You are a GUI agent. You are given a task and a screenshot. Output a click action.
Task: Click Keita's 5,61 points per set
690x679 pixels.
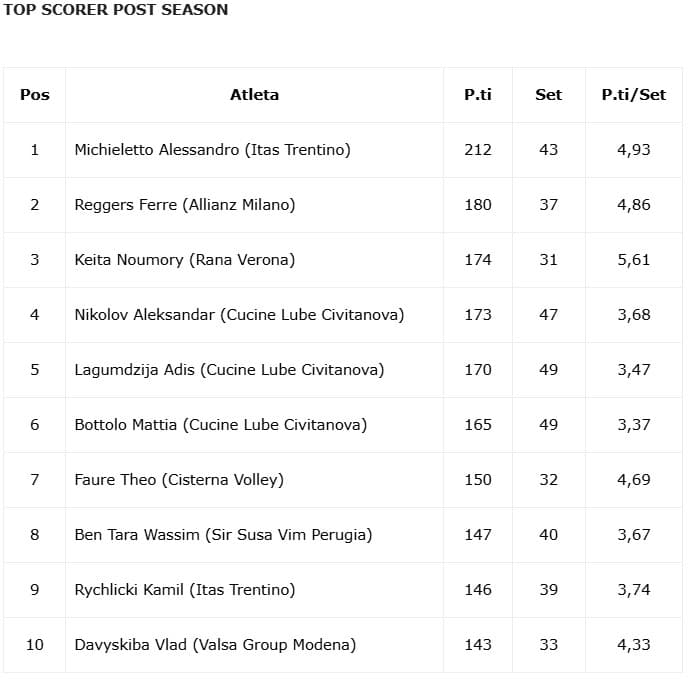coord(634,260)
